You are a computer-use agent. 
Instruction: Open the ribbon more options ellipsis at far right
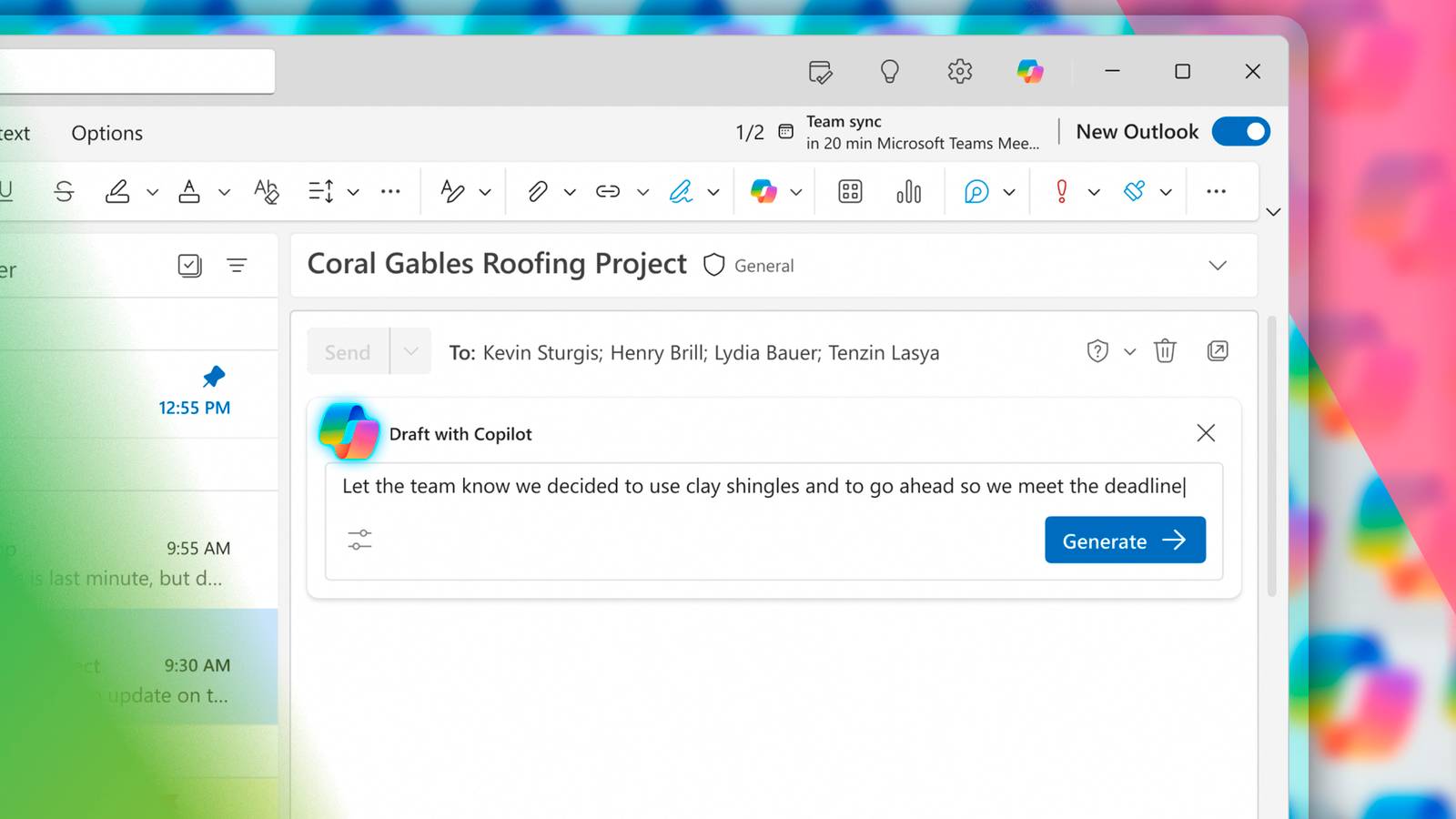point(1216,191)
